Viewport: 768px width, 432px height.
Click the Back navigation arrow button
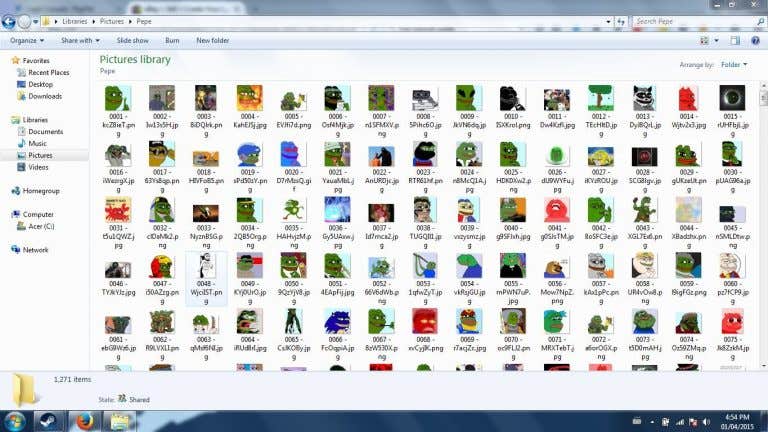coord(8,22)
